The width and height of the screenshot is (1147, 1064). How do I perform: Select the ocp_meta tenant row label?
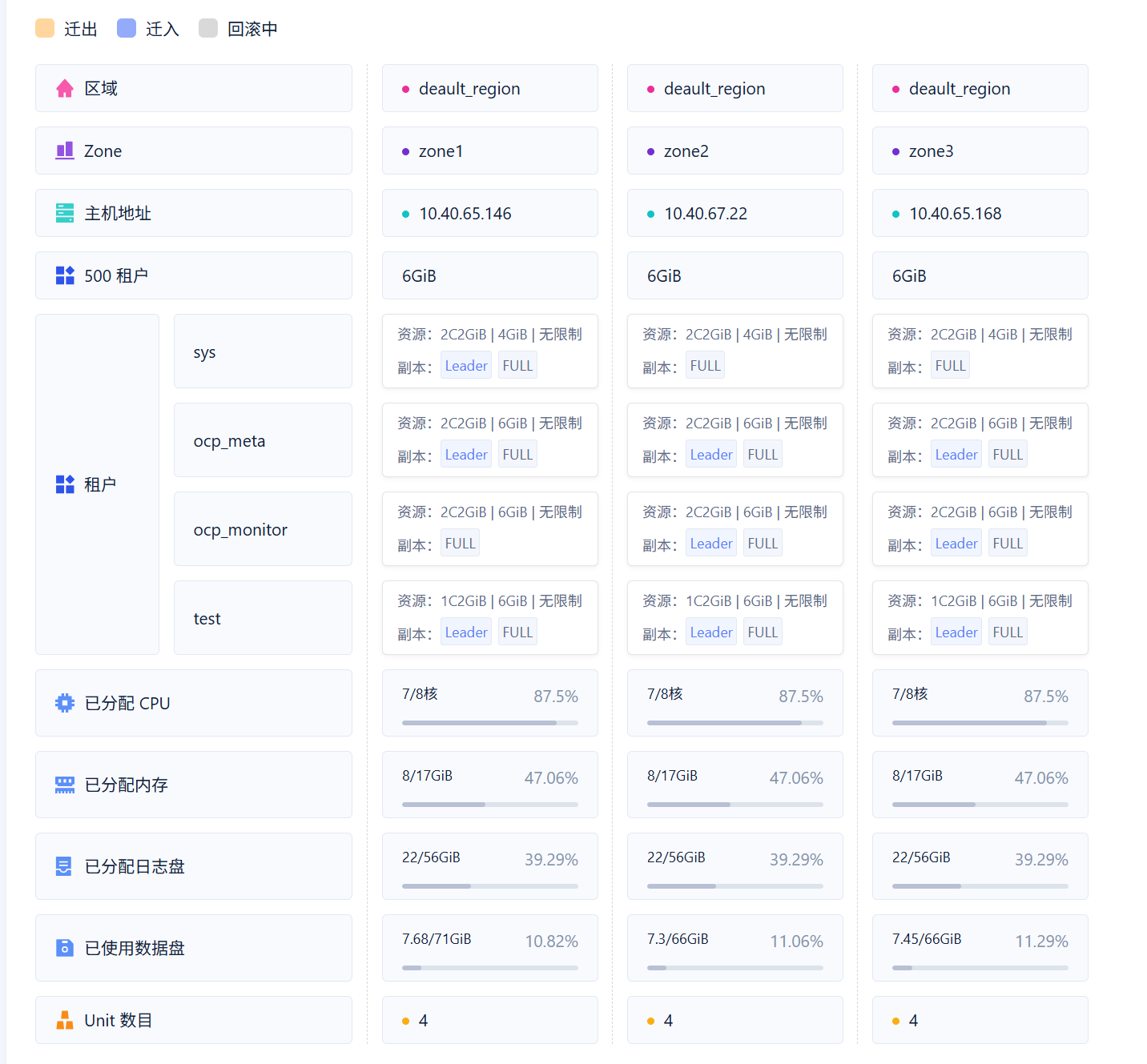pos(230,441)
